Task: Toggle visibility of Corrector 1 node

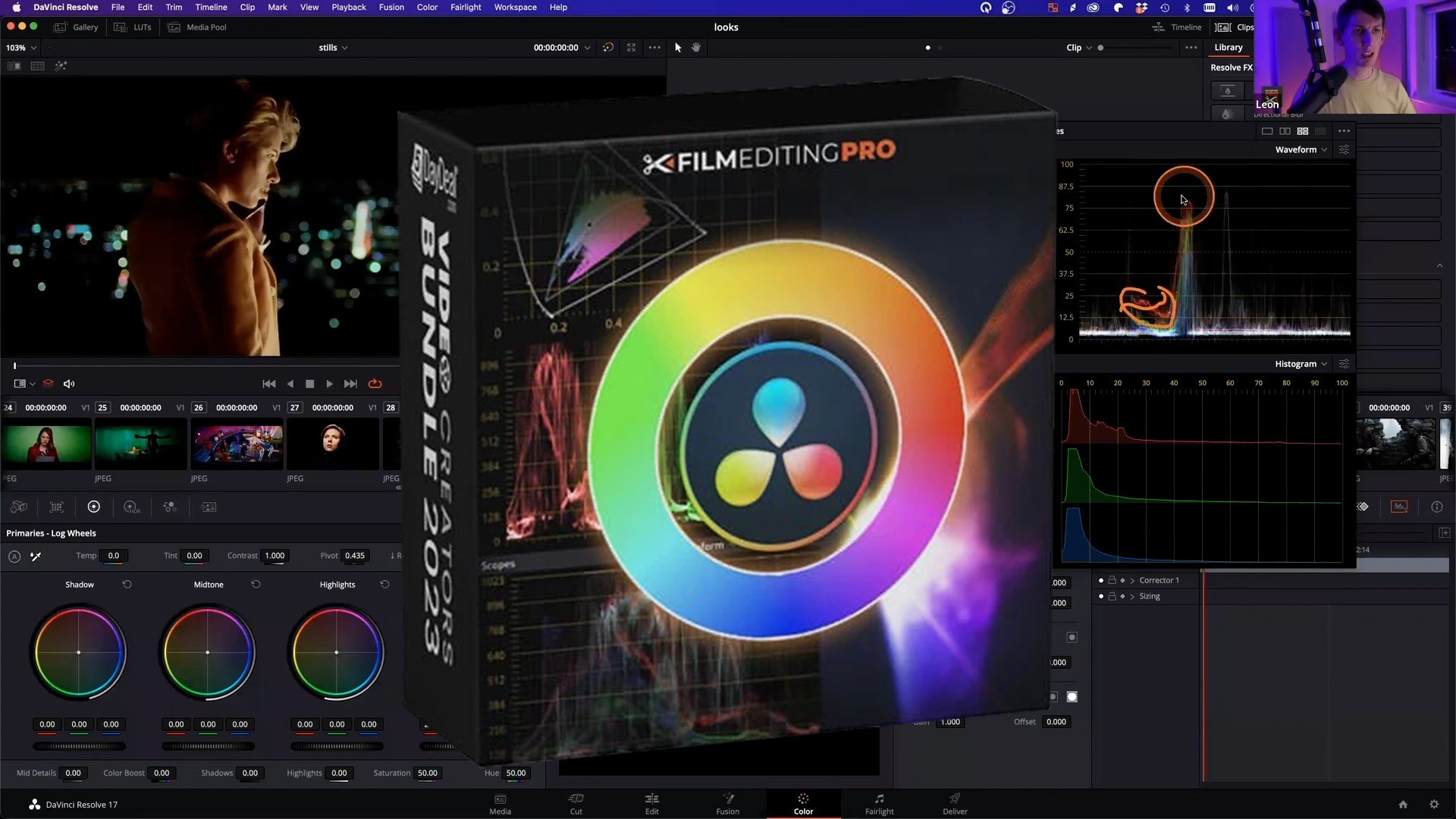Action: point(1099,580)
